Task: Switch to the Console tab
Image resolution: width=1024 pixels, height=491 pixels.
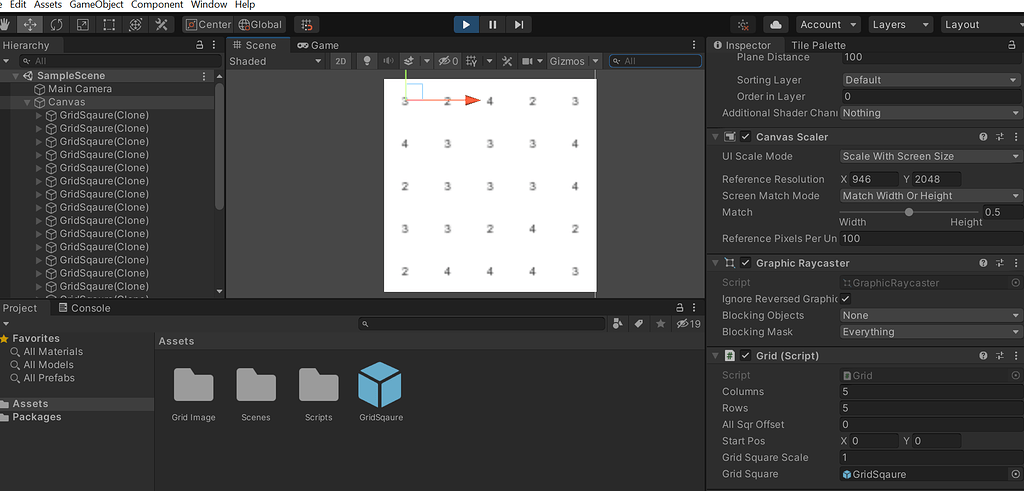Action: coord(84,308)
